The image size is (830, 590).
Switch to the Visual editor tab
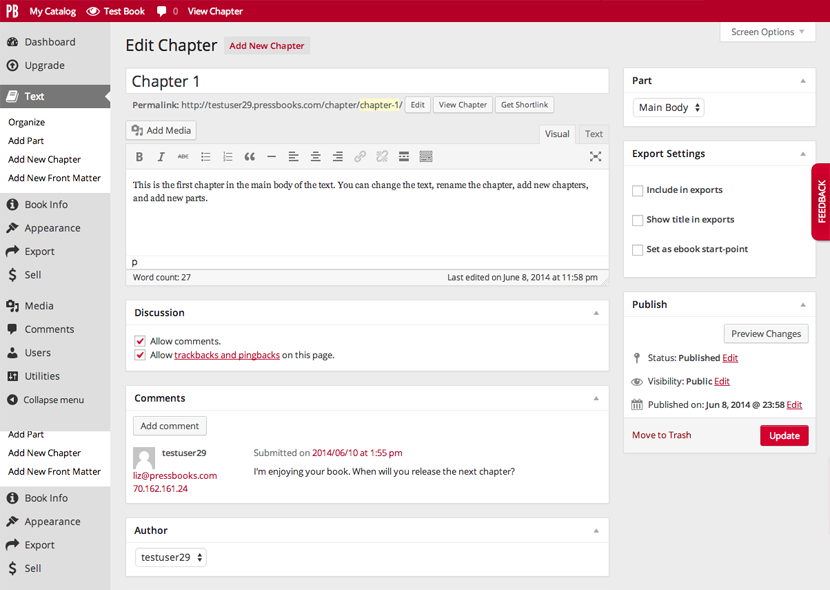pos(557,134)
